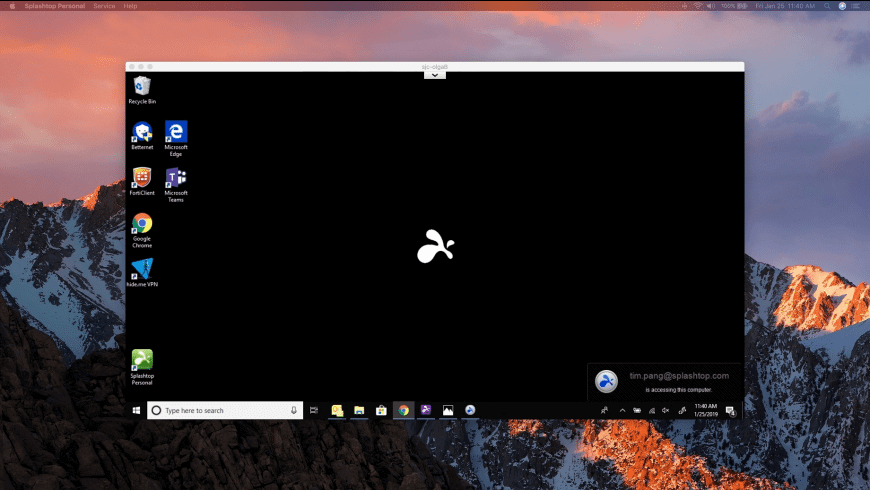Expand the Splashtop session toolbar chevron
The image size is (870, 490).
435,75
